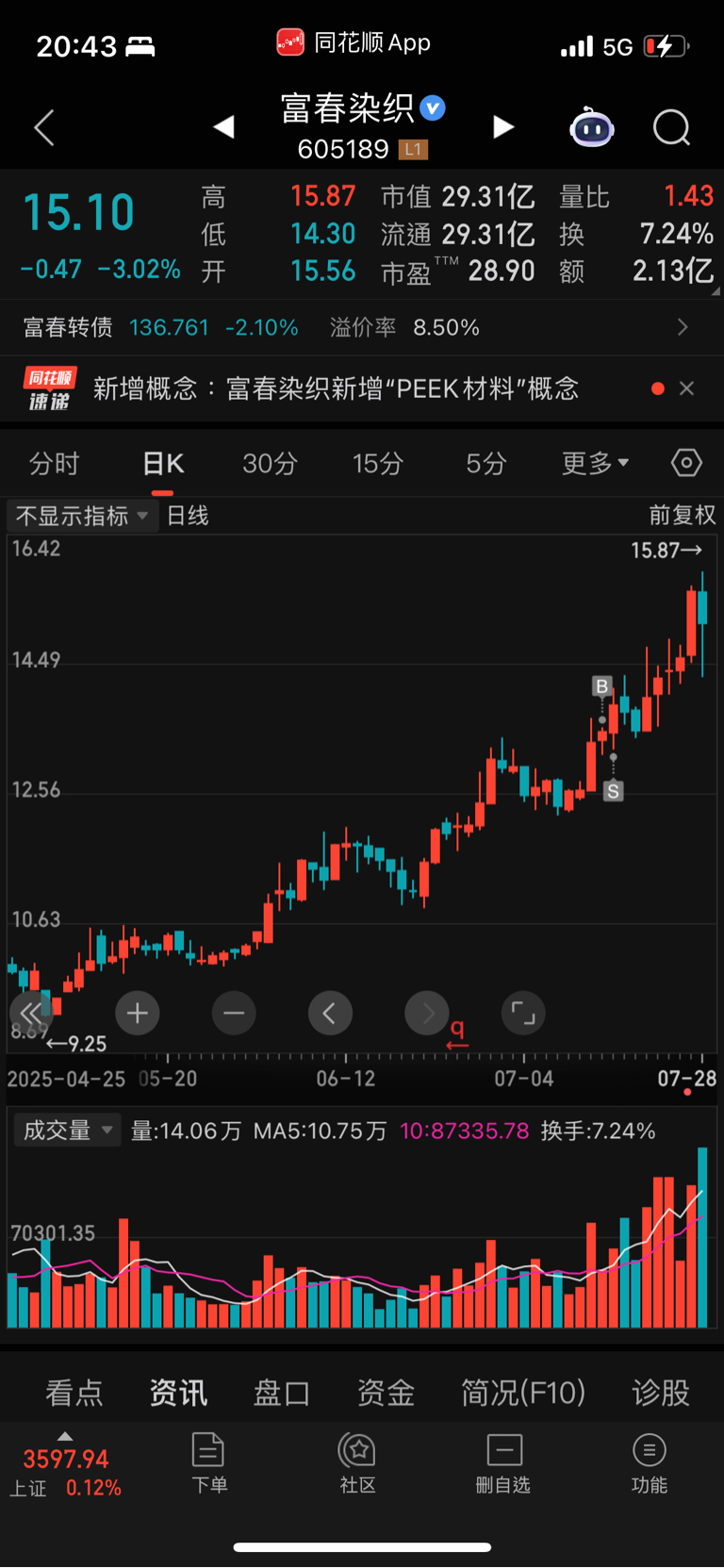Screen dimensions: 724x1568
Task: Expand the quote details corner triangle
Action: pyautogui.click(x=716, y=291)
